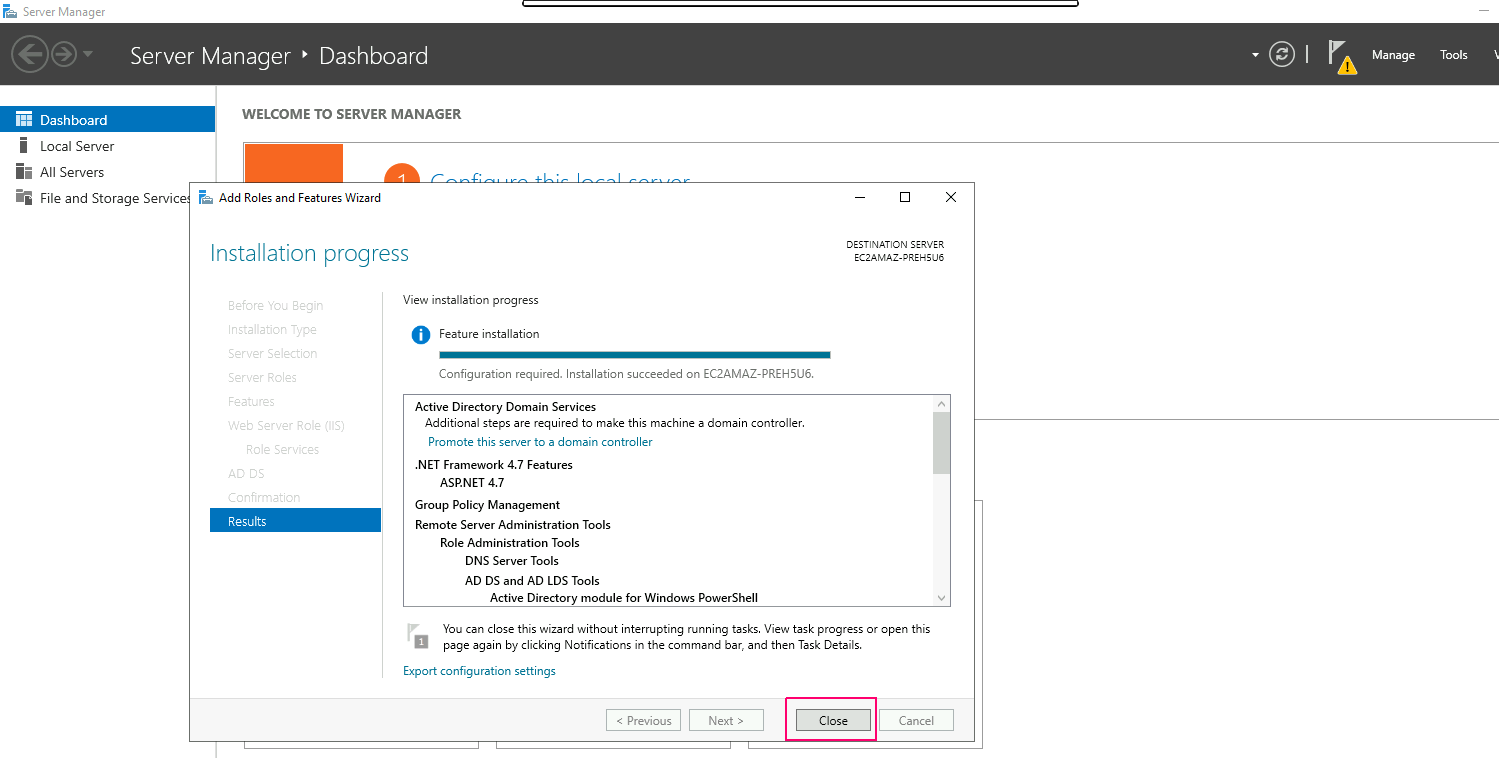Click the Local Server icon in sidebar
Image resolution: width=1499 pixels, height=758 pixels.
(x=24, y=145)
